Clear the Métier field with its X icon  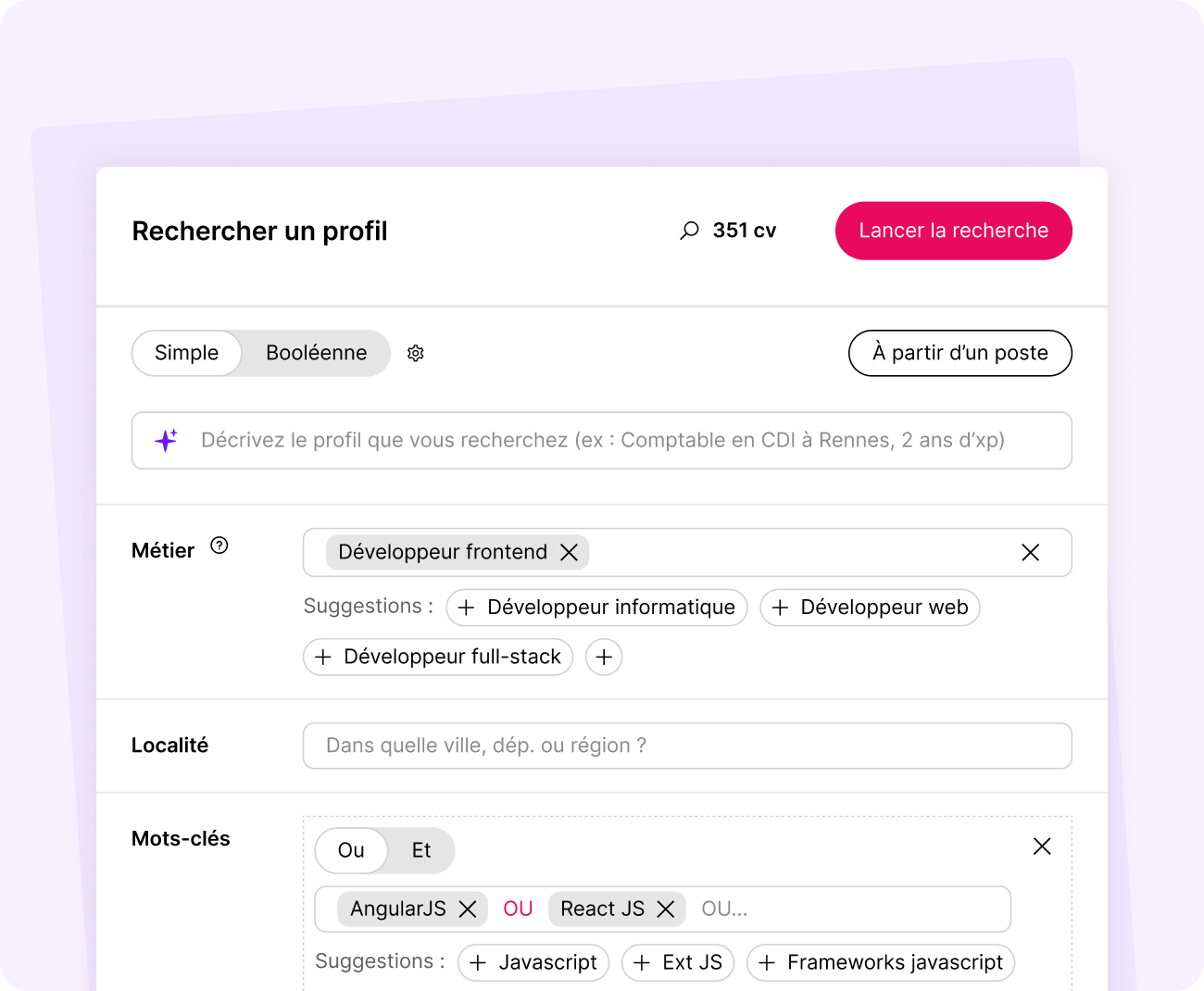coord(1030,552)
